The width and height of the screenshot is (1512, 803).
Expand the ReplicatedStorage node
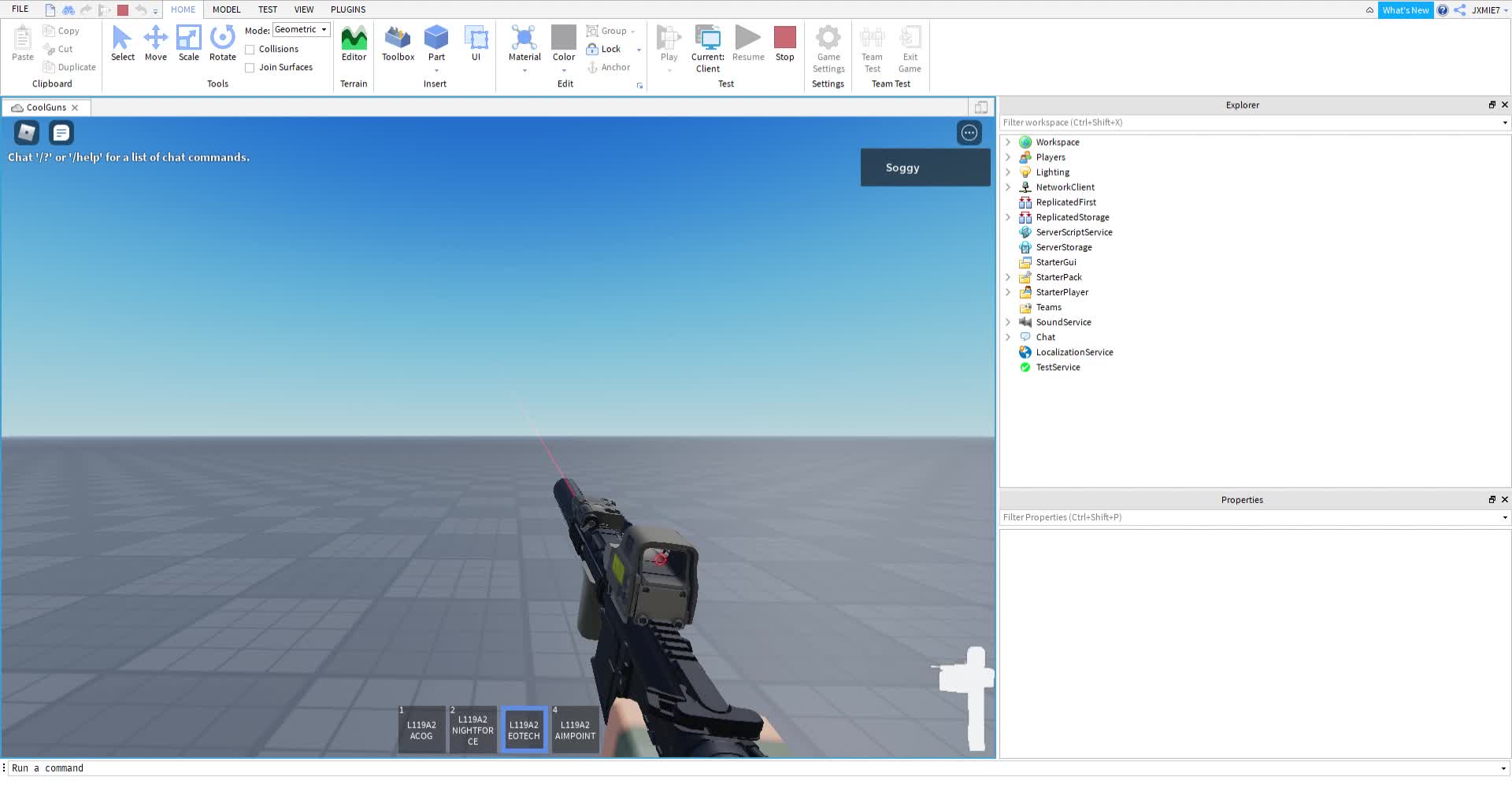[1008, 217]
